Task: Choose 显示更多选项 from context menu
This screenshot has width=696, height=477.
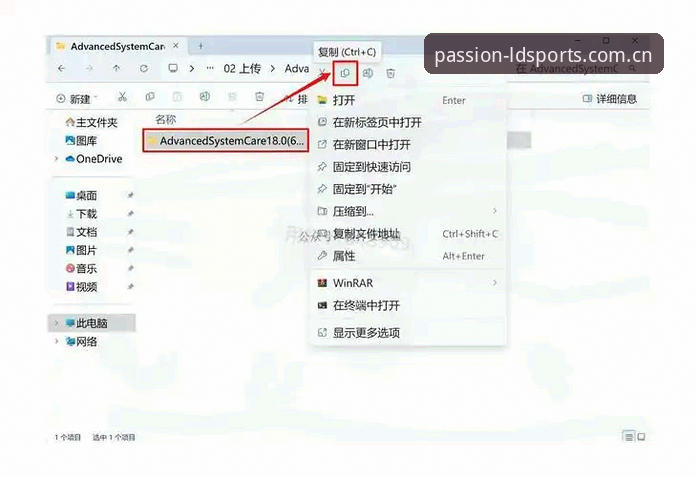Action: coord(408,332)
